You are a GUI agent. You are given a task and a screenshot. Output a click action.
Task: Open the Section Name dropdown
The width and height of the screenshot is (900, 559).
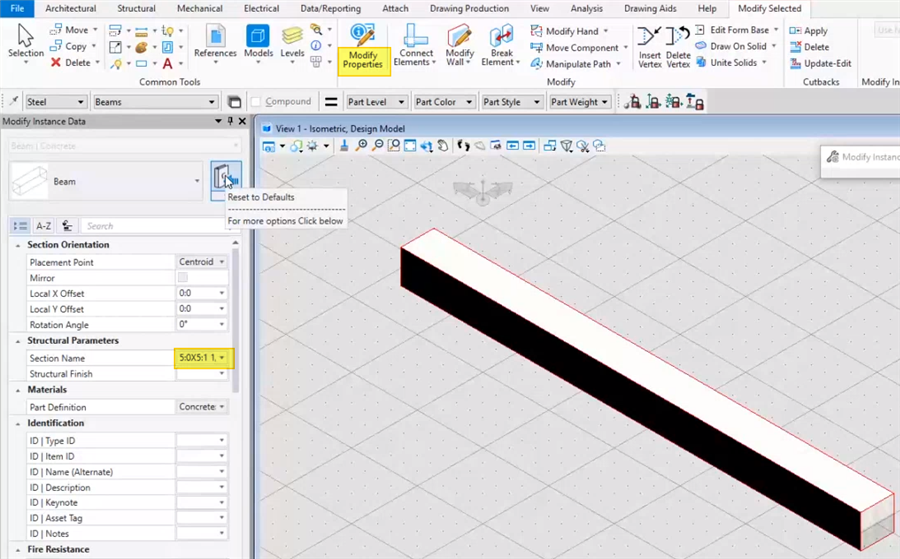click(x=221, y=358)
